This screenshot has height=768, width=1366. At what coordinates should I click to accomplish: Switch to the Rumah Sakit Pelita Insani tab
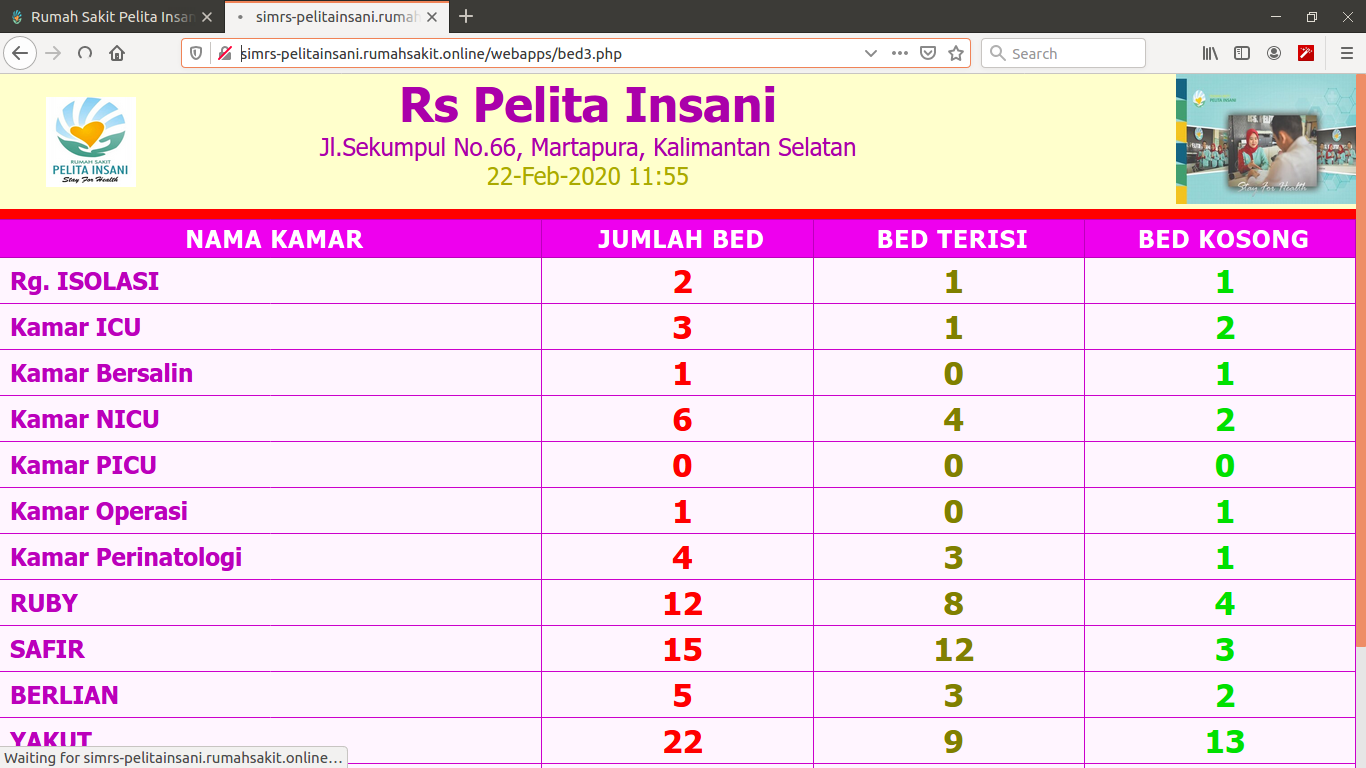pyautogui.click(x=112, y=17)
